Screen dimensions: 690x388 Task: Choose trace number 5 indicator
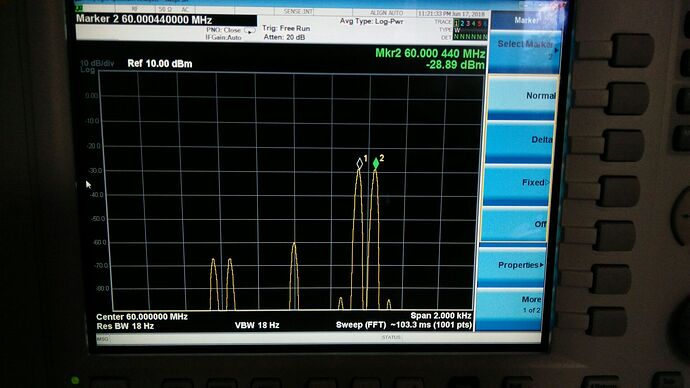point(479,23)
